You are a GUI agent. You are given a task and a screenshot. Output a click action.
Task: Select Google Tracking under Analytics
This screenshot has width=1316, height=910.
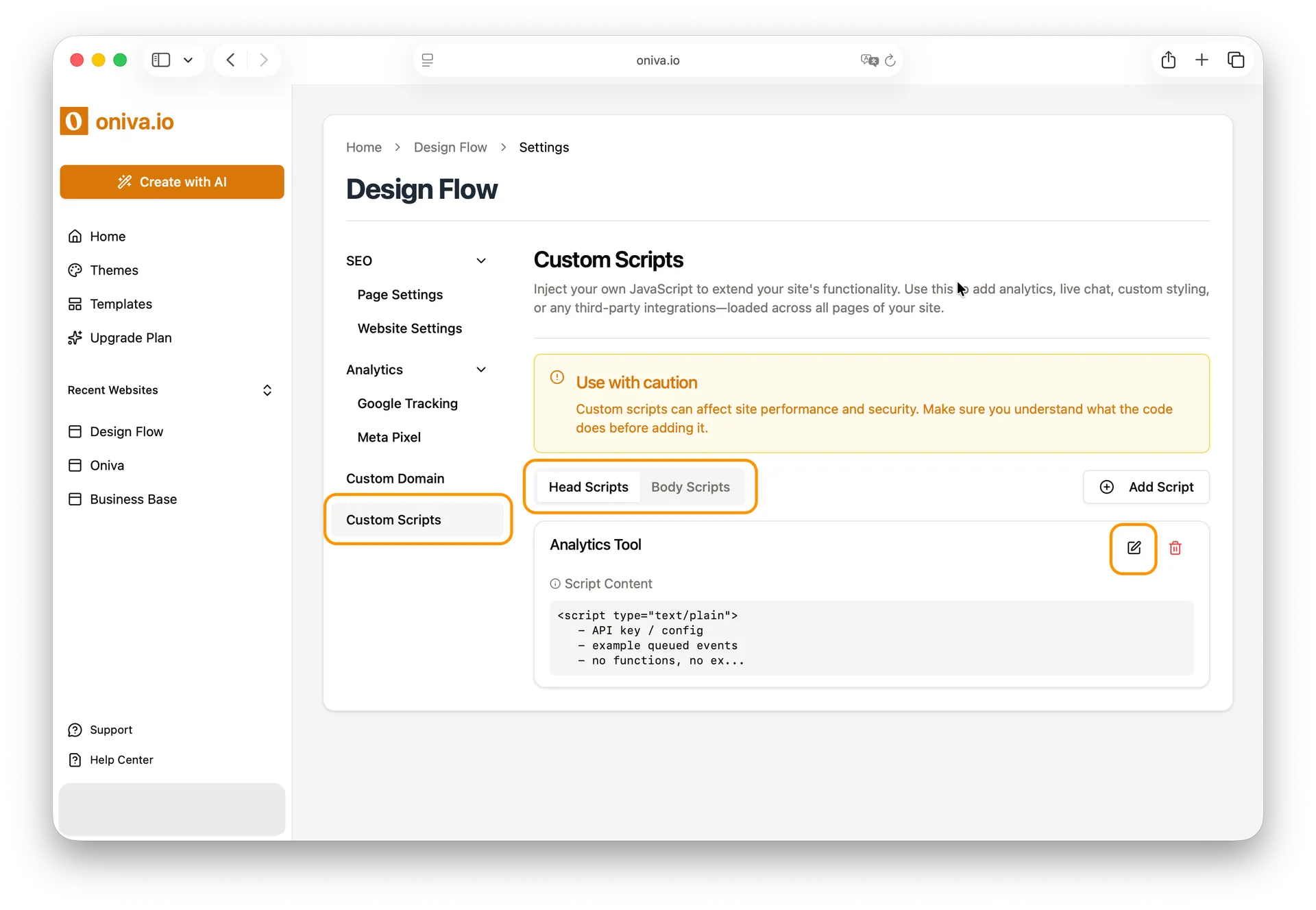(407, 404)
